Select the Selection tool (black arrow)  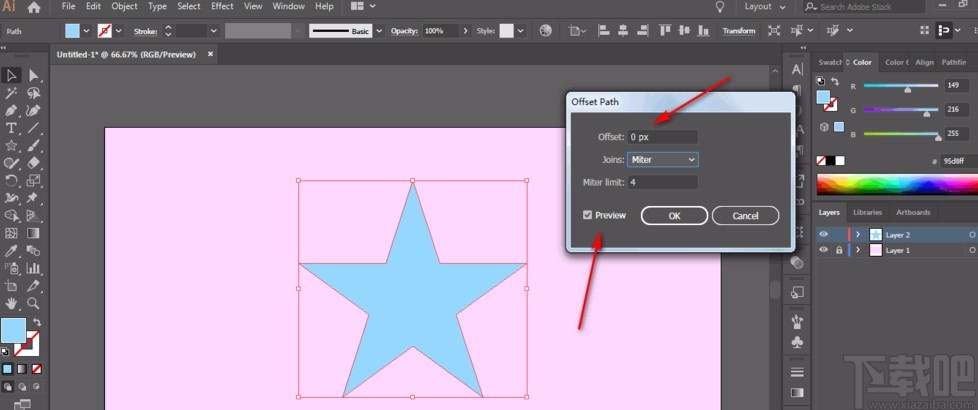(11, 76)
